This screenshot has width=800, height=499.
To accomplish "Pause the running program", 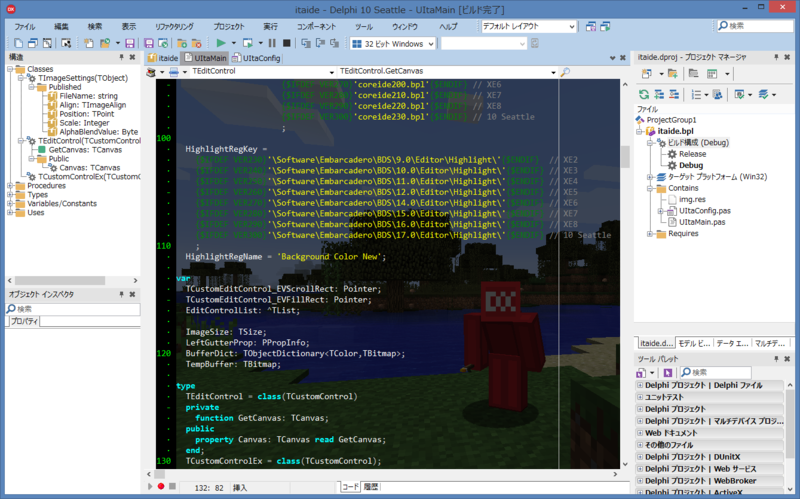I will coord(272,43).
